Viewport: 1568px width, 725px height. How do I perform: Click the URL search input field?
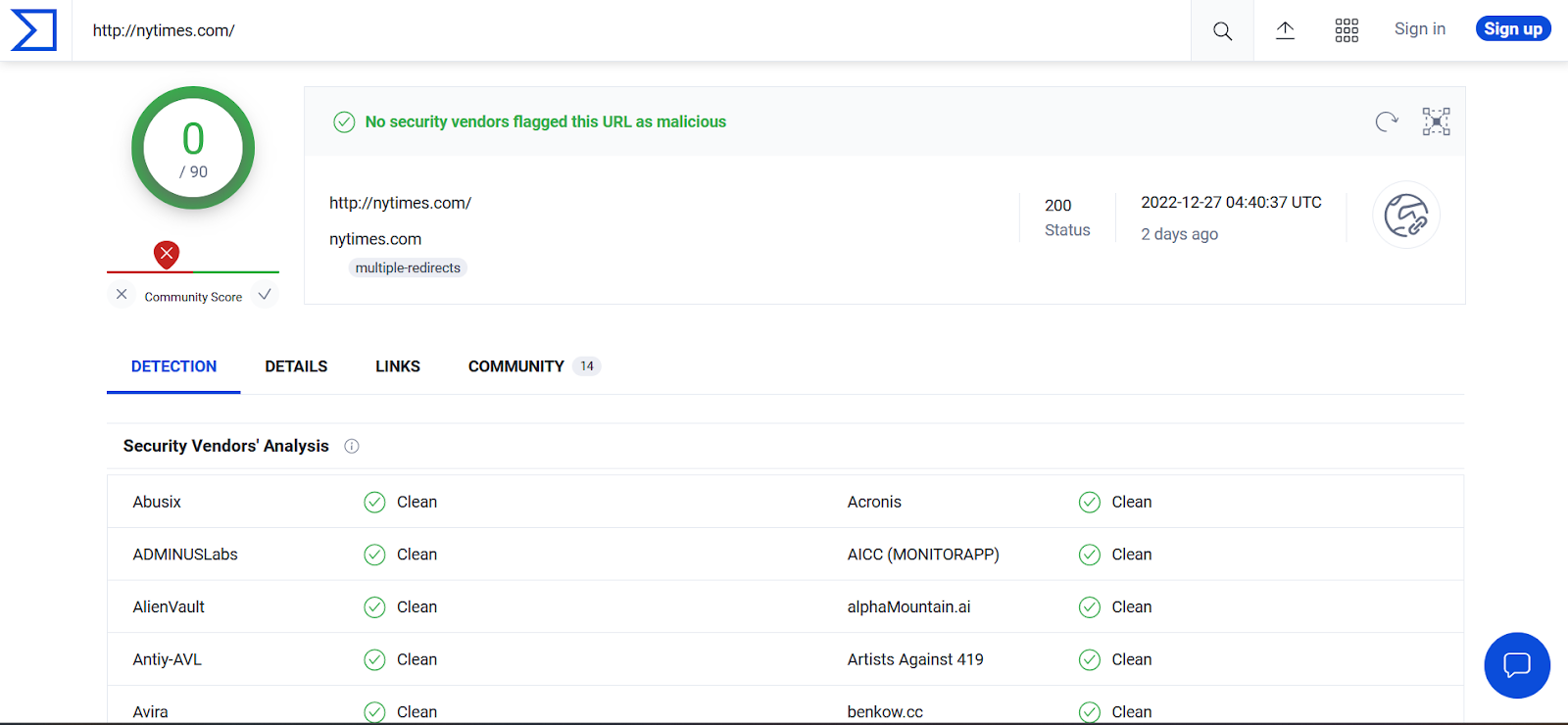(x=627, y=30)
